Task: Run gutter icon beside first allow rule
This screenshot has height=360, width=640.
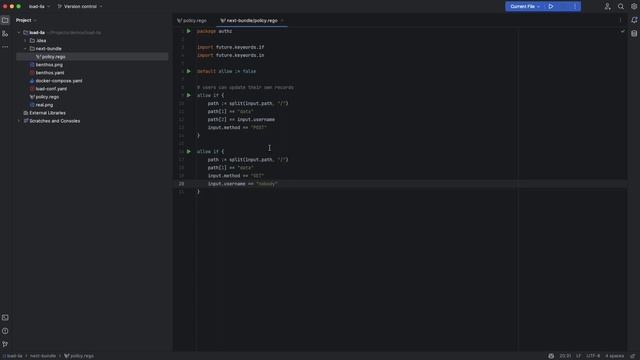Action: (189, 95)
